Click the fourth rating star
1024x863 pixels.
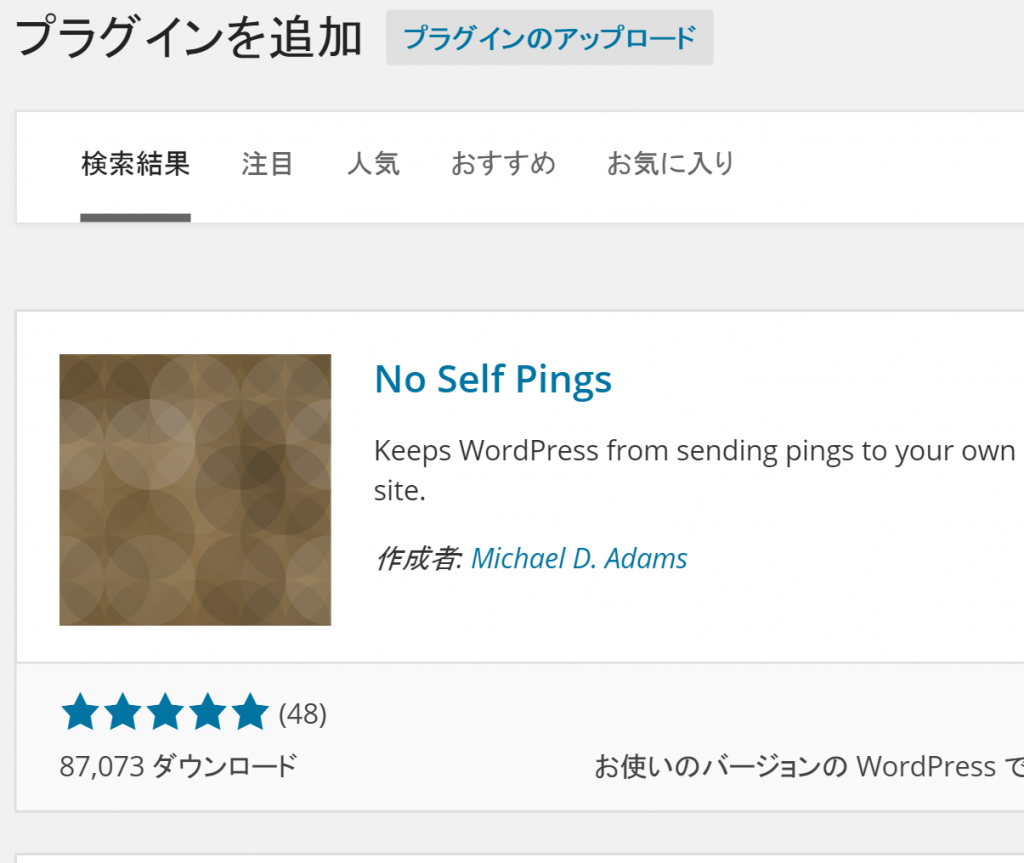pos(208,713)
